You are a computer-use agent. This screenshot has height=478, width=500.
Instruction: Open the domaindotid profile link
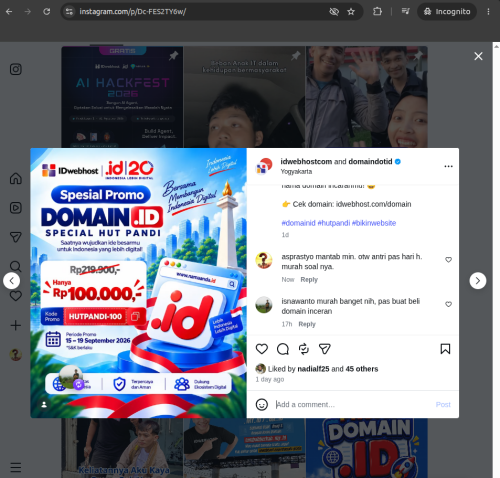(370, 162)
